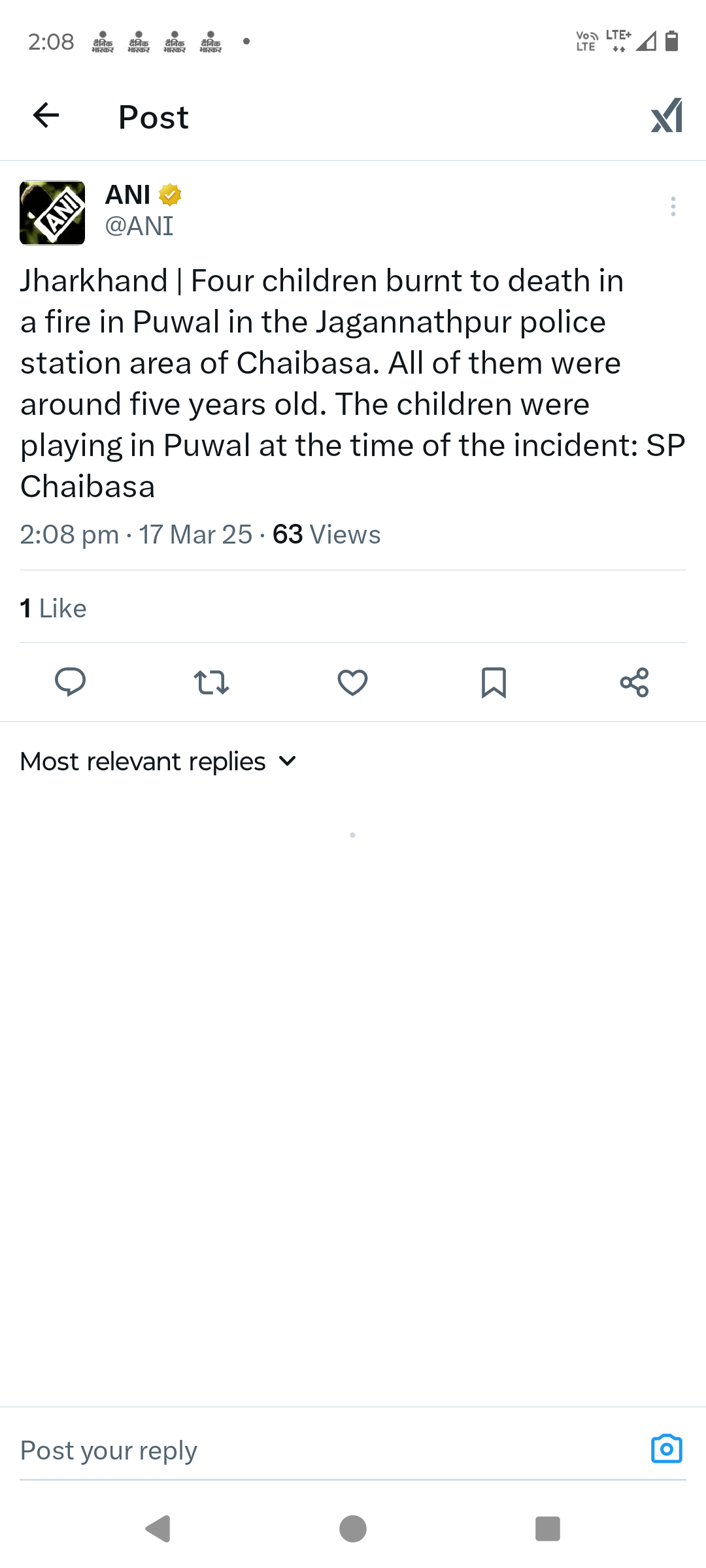Repost using the retweet arrows icon
Screen dimensions: 706x1568
211,682
